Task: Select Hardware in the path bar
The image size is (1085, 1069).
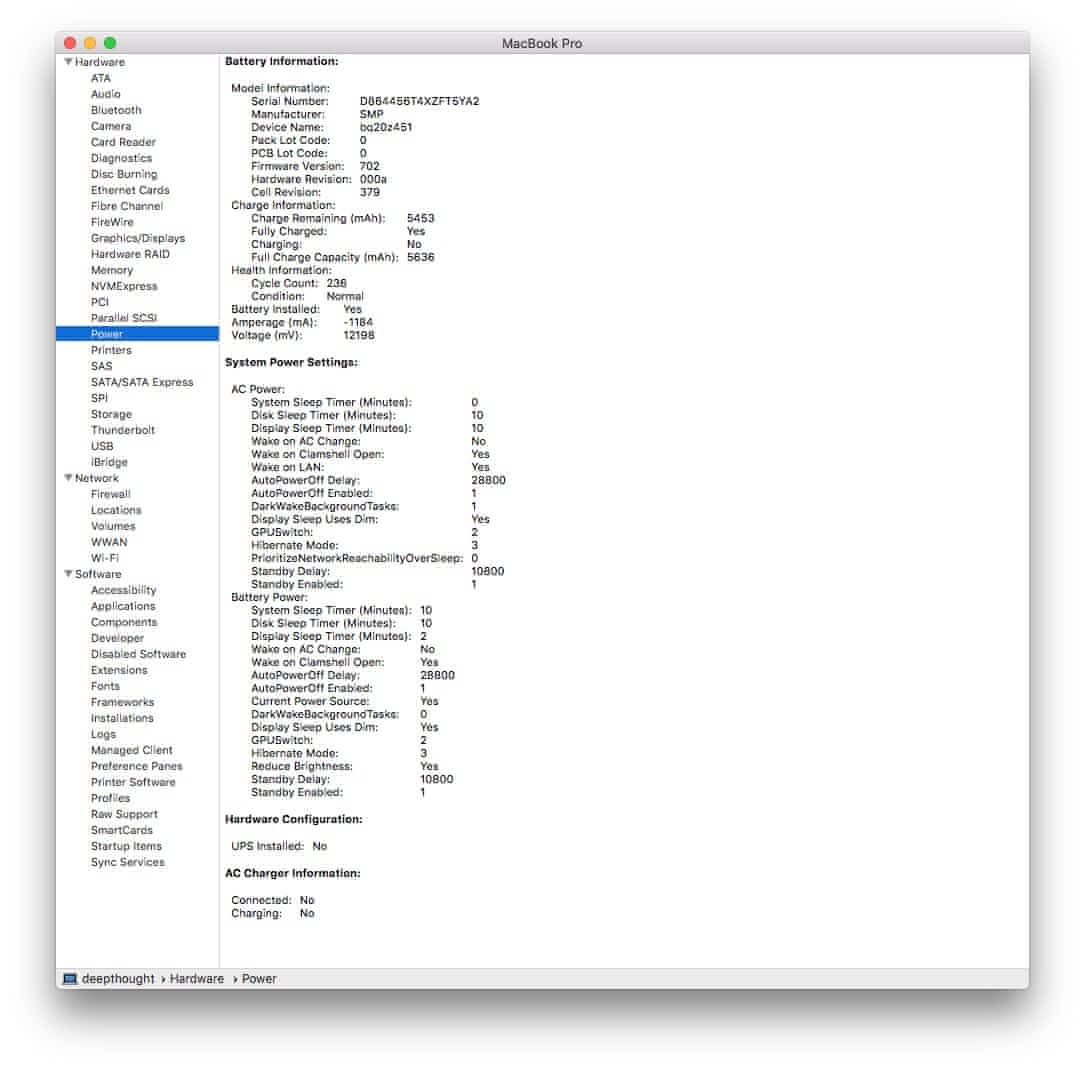Action: pos(197,978)
